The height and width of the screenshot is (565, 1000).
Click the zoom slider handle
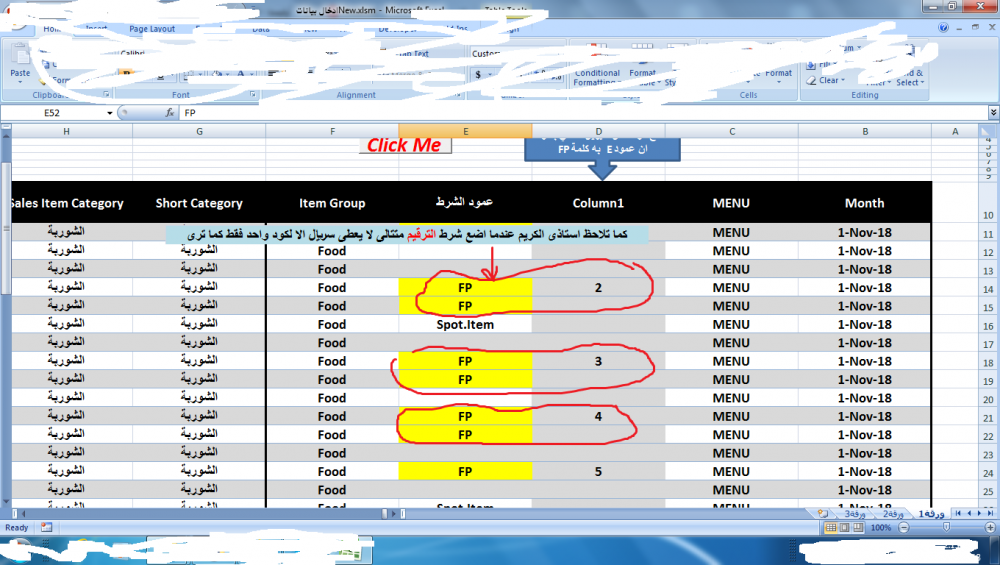coord(946,527)
